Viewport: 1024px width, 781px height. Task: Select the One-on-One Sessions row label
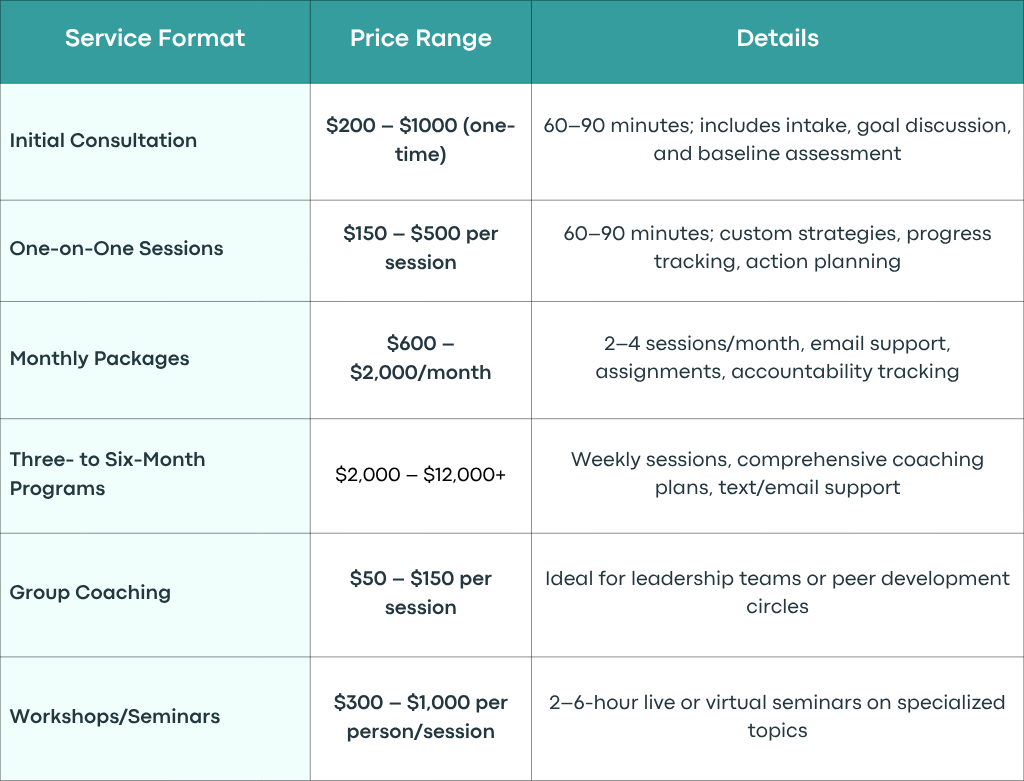116,248
